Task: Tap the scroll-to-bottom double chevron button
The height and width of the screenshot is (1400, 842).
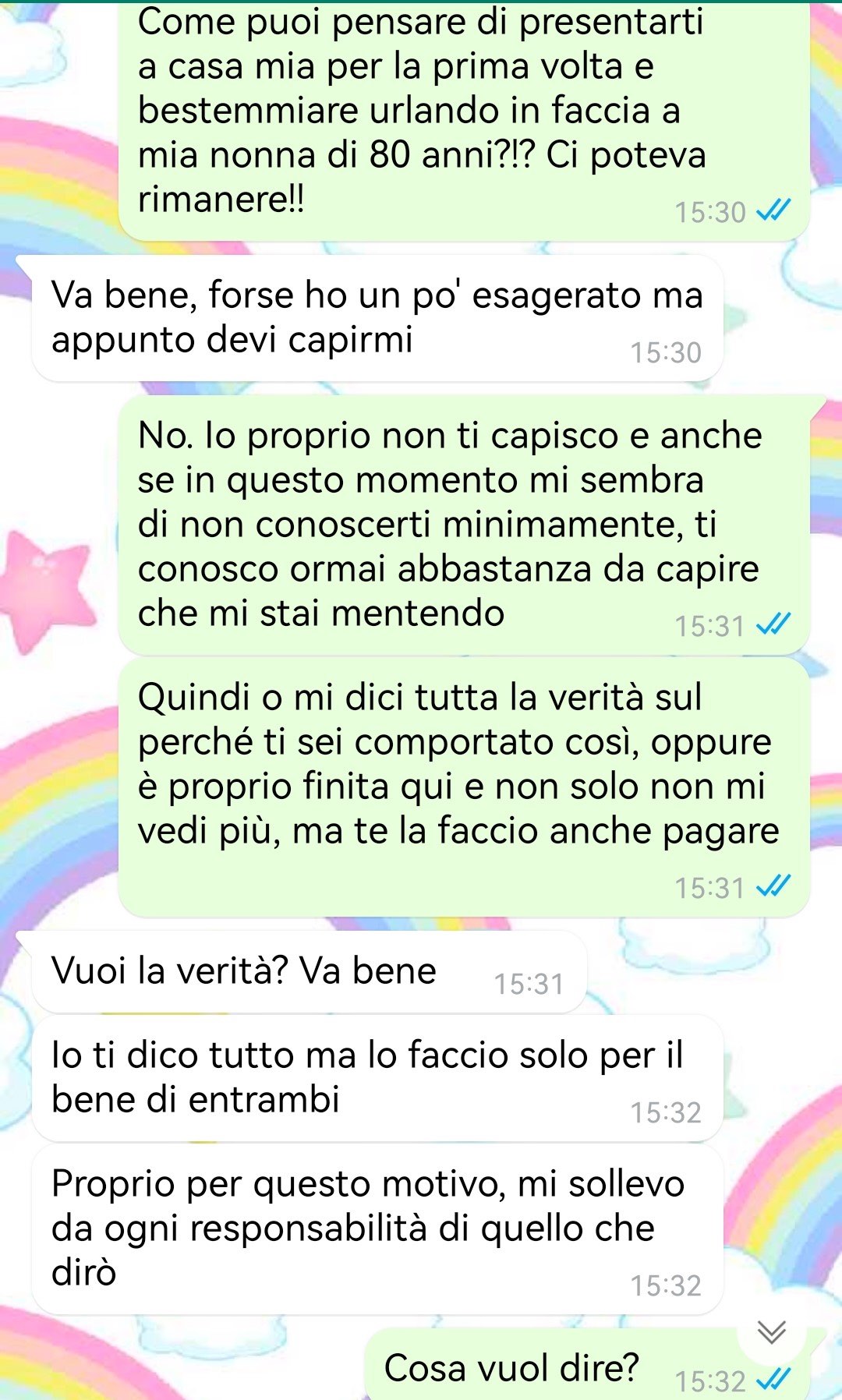Action: pyautogui.click(x=772, y=1332)
